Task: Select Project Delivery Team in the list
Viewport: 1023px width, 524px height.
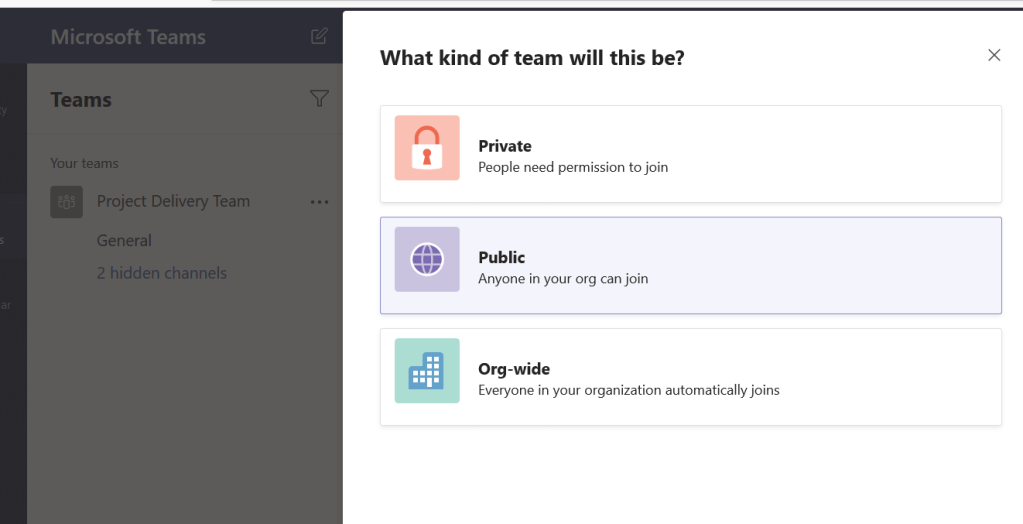Action: point(173,201)
